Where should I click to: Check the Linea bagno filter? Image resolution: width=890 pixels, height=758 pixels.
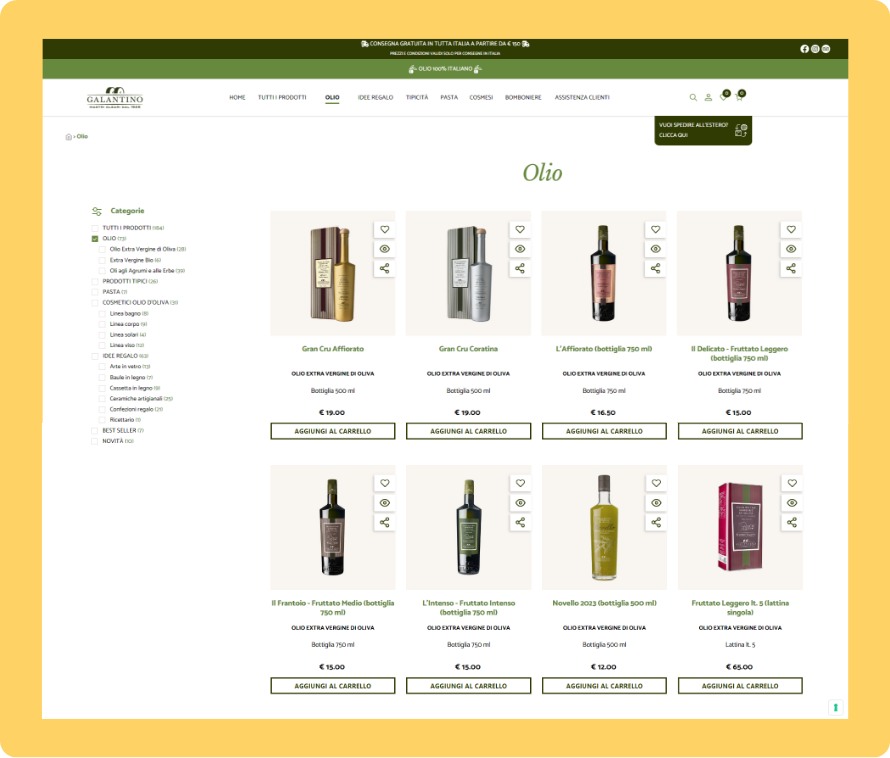(x=102, y=314)
